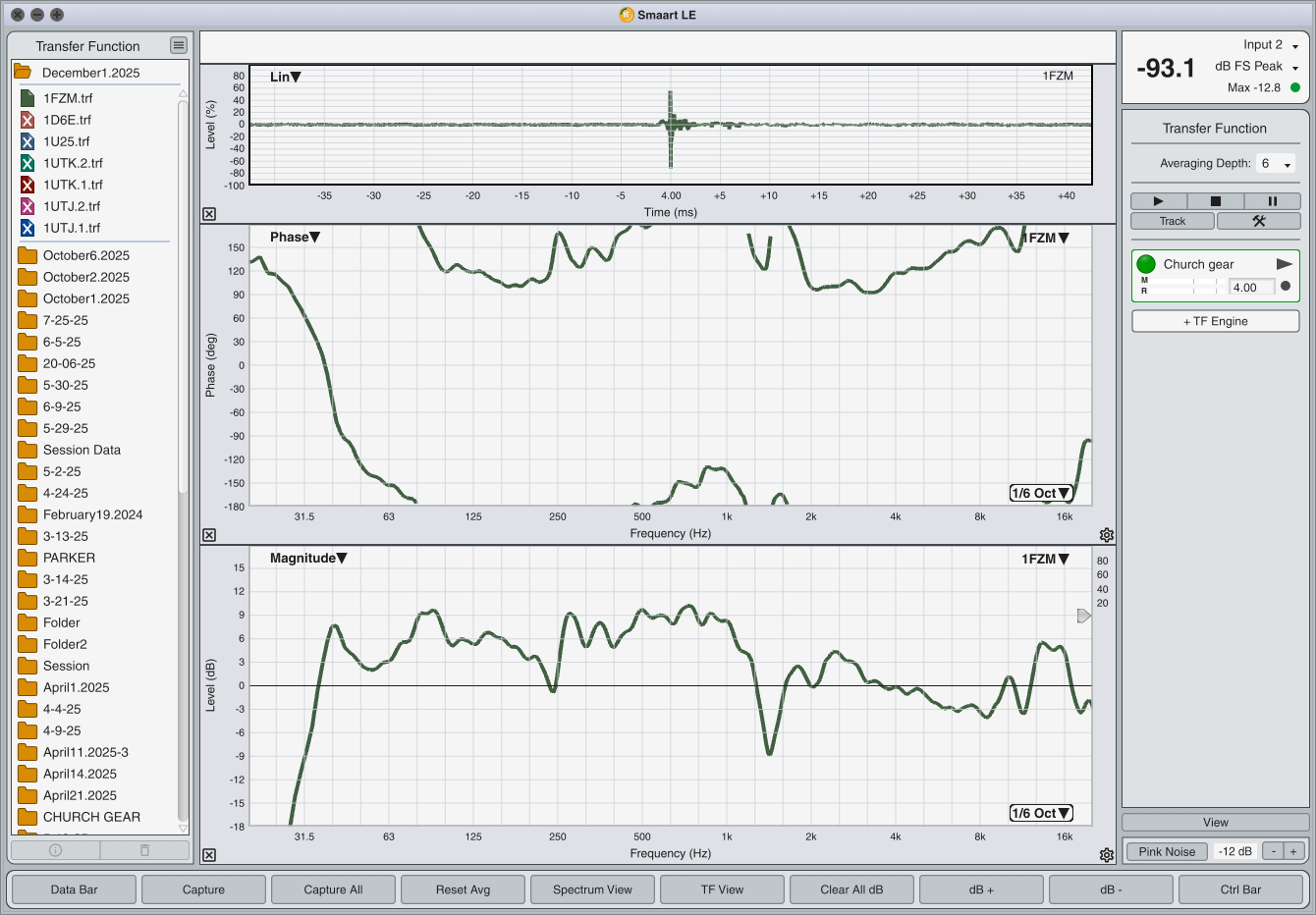The image size is (1316, 915).
Task: Pause the running measurement
Action: point(1272,201)
